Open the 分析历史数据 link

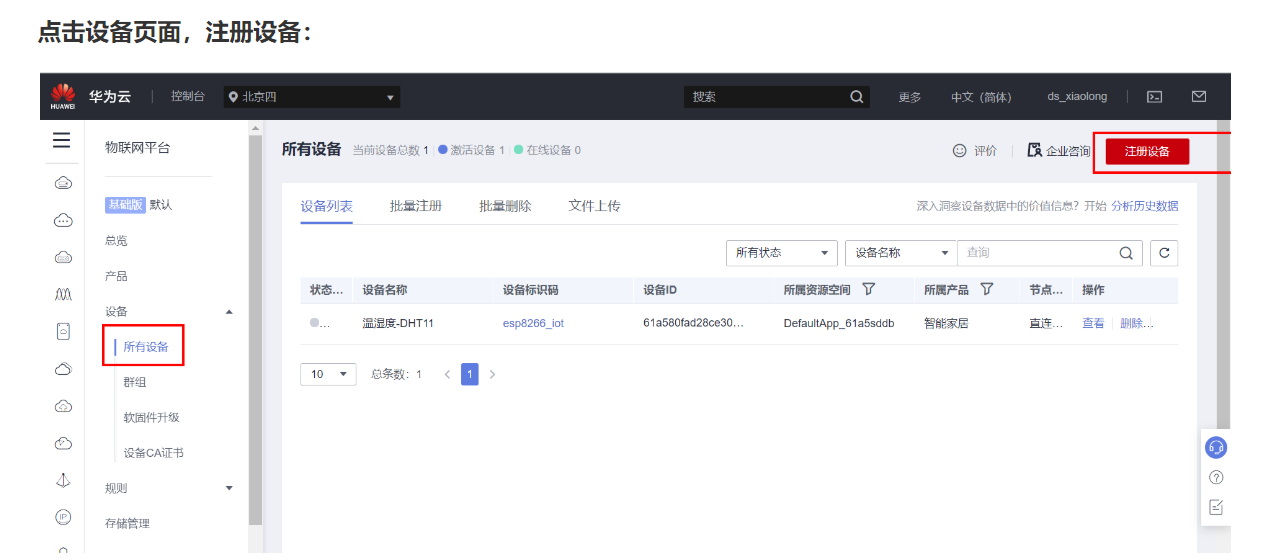(1144, 206)
